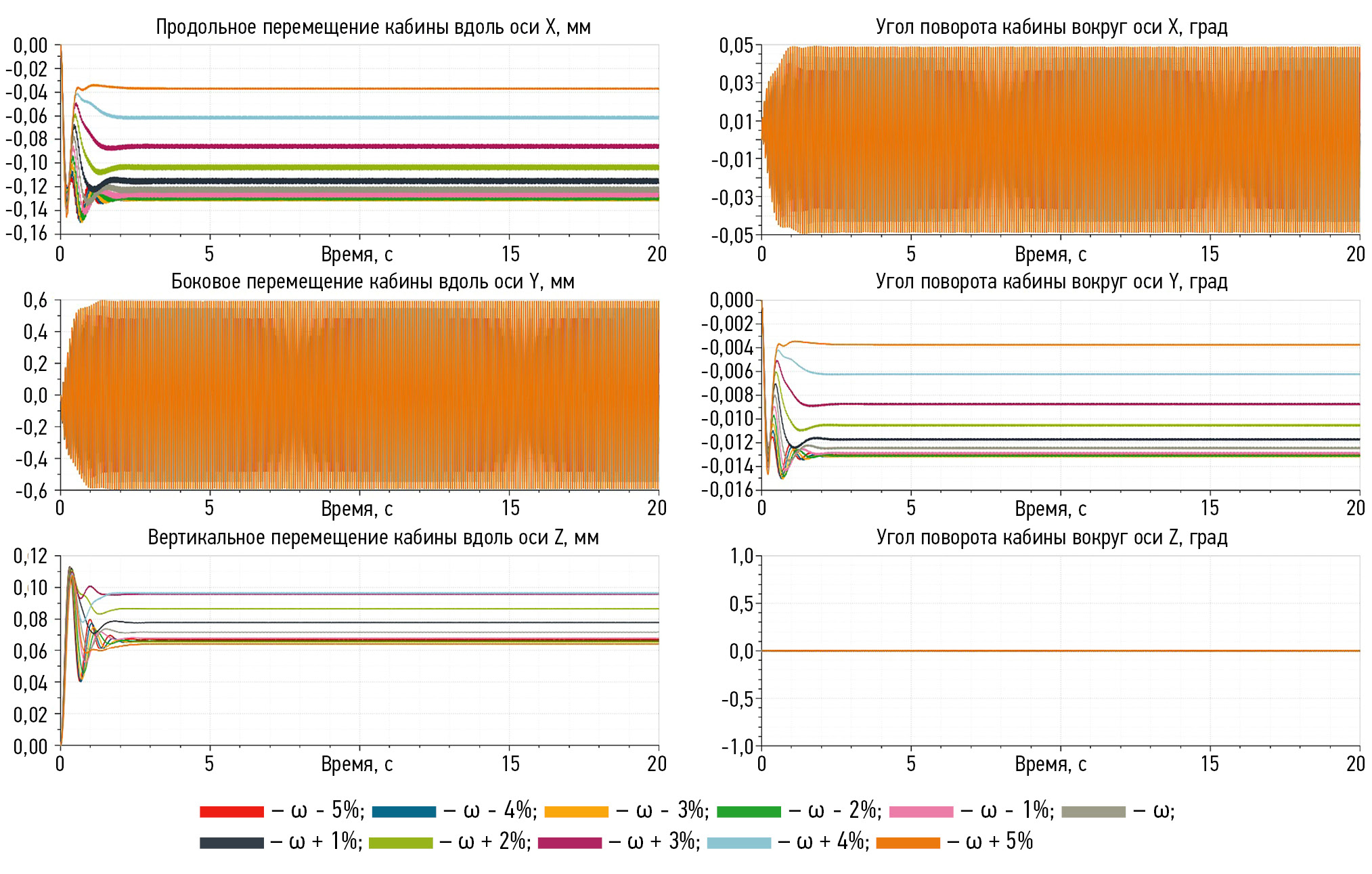
Task: Click the orange ω + 5% legend swatch
Action: click(x=908, y=843)
